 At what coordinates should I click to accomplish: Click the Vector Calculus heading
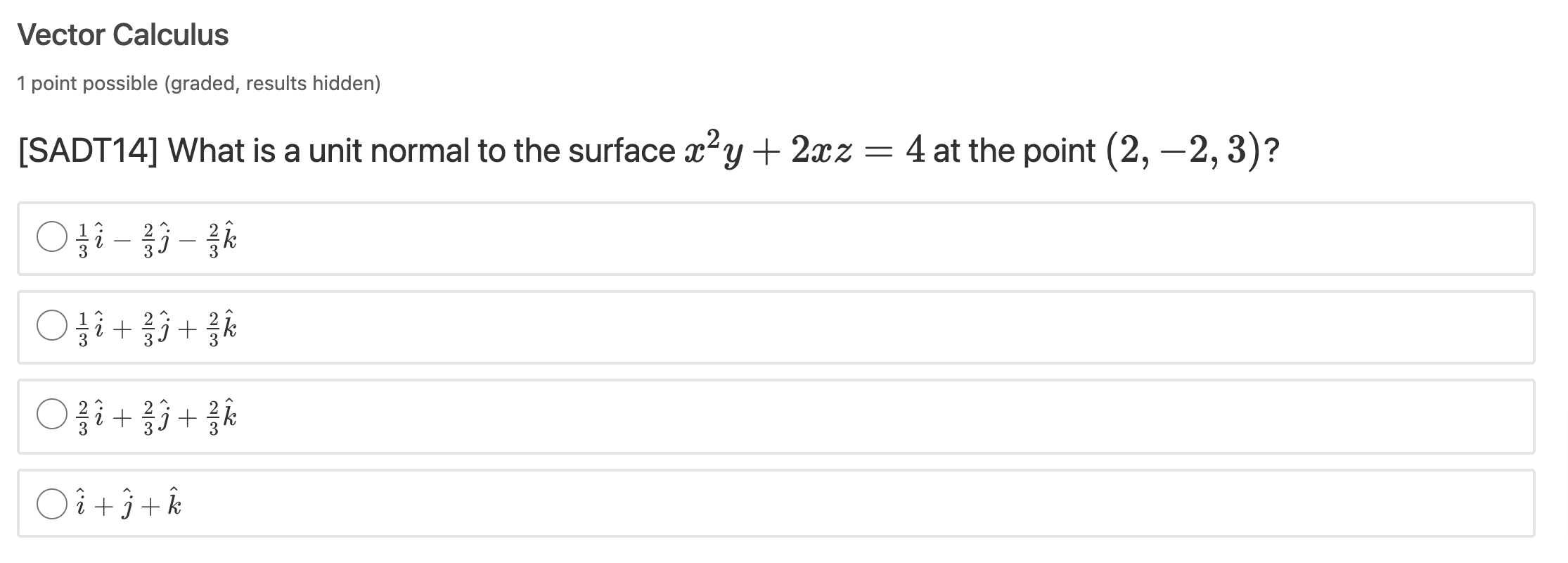tap(122, 34)
